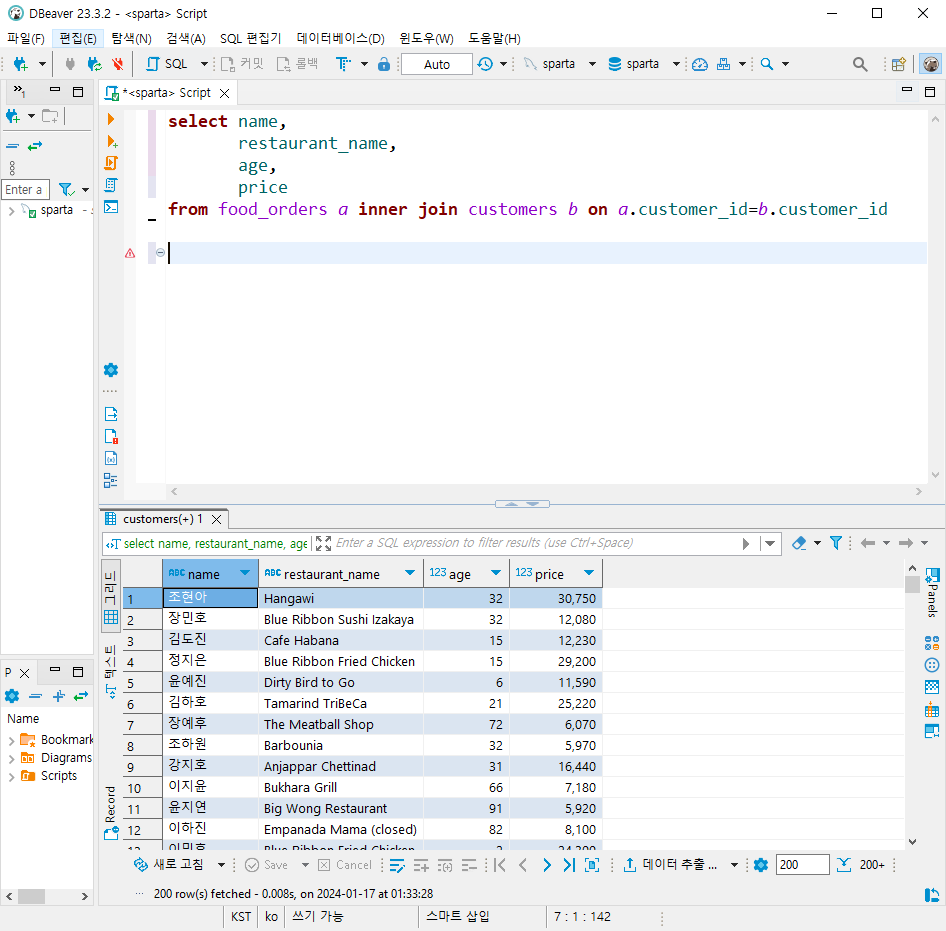Click the results vertical scrollbar thumb
The width and height of the screenshot is (946, 931).
[912, 585]
